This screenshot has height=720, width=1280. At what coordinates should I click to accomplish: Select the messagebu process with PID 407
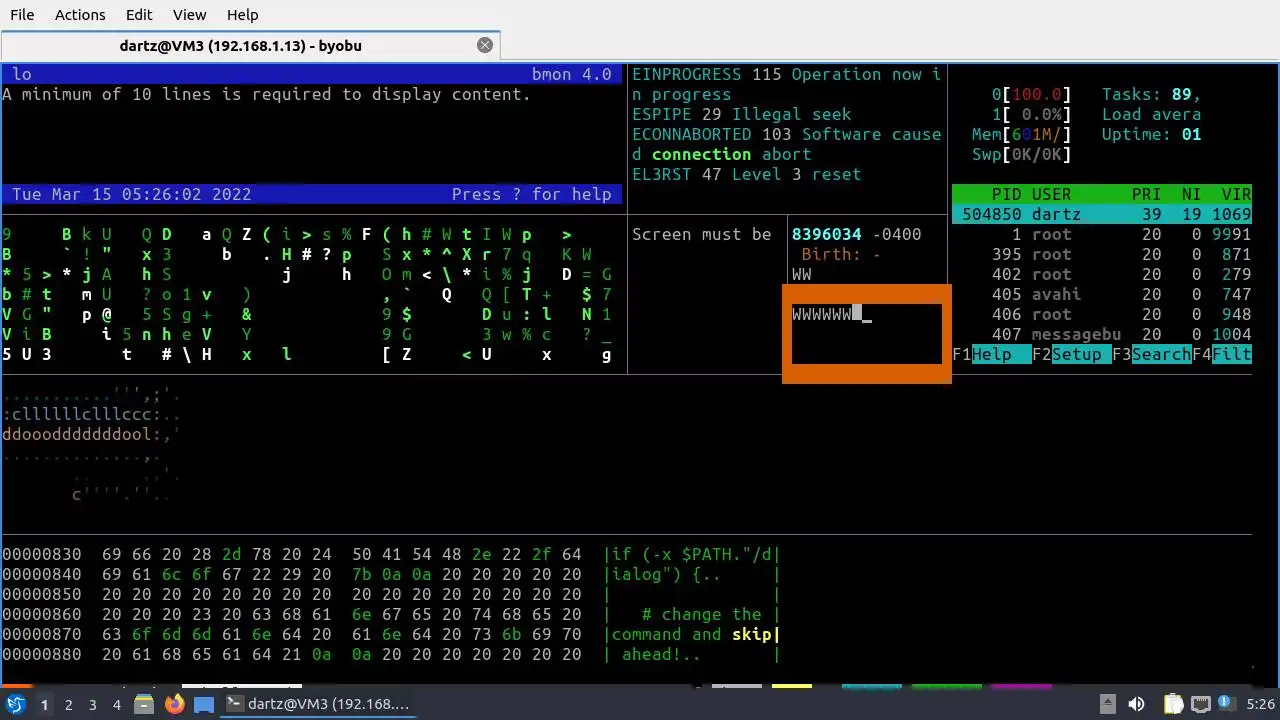(1102, 334)
